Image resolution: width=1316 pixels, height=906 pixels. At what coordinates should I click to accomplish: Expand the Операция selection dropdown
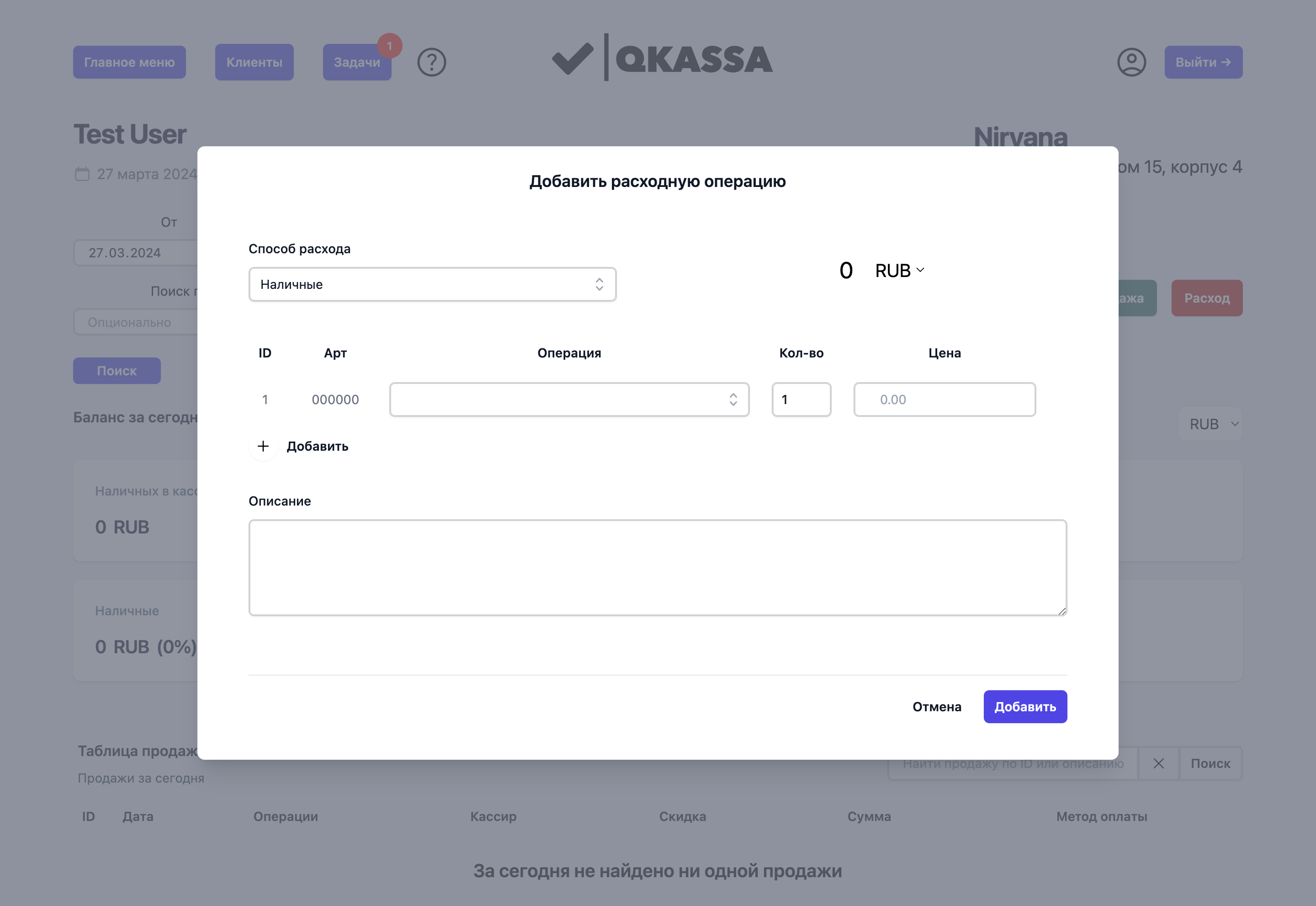click(569, 400)
